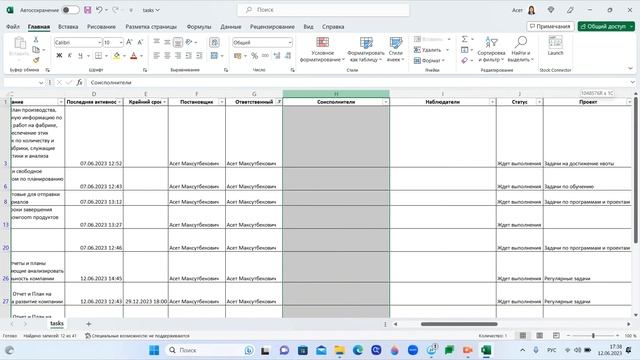
Task: Open filter dropdown for Постановщик column
Action: pos(222,102)
